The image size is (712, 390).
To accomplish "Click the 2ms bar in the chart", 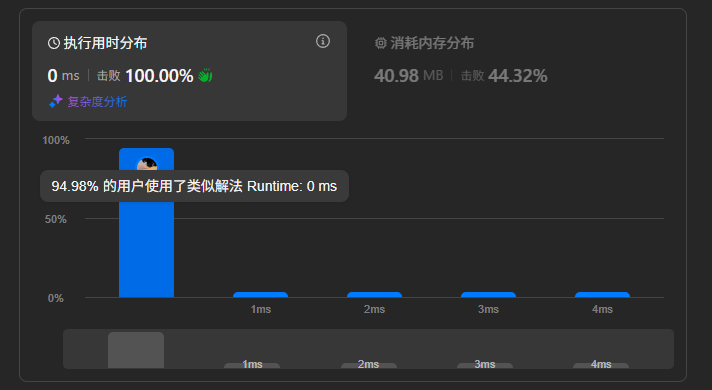I will [374, 295].
